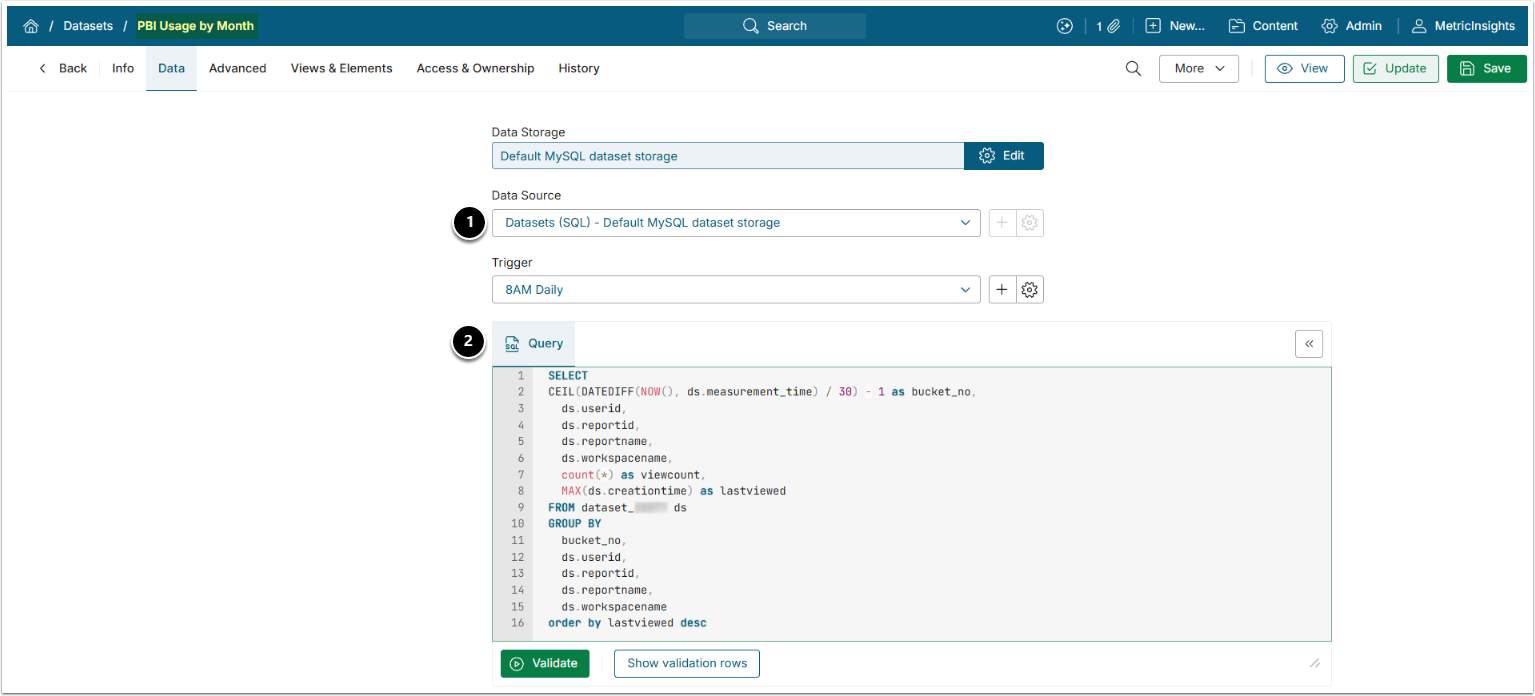Screen dimensions: 1535x696
Task: Click the gear icon next to Trigger
Action: [1030, 290]
